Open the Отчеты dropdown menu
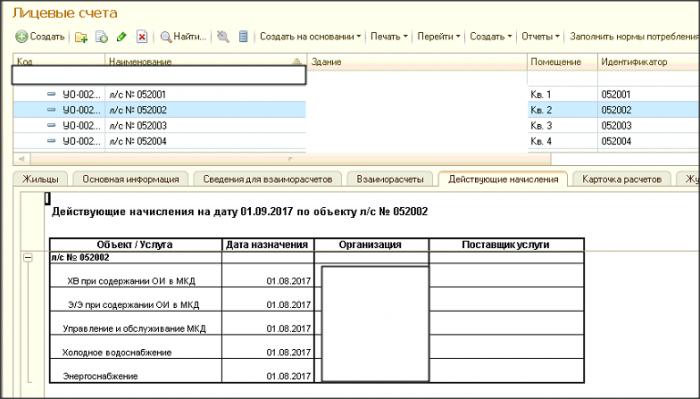 pyautogui.click(x=540, y=37)
